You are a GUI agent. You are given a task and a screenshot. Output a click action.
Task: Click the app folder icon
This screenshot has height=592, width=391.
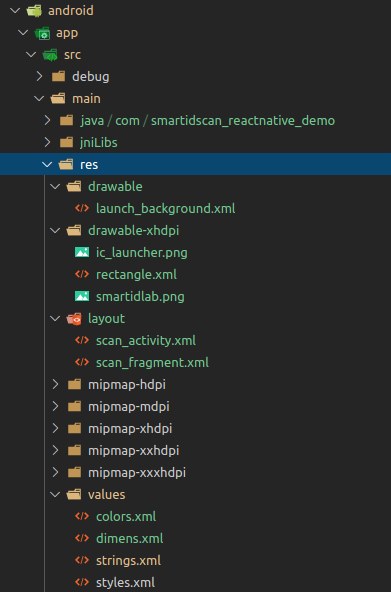[42, 33]
